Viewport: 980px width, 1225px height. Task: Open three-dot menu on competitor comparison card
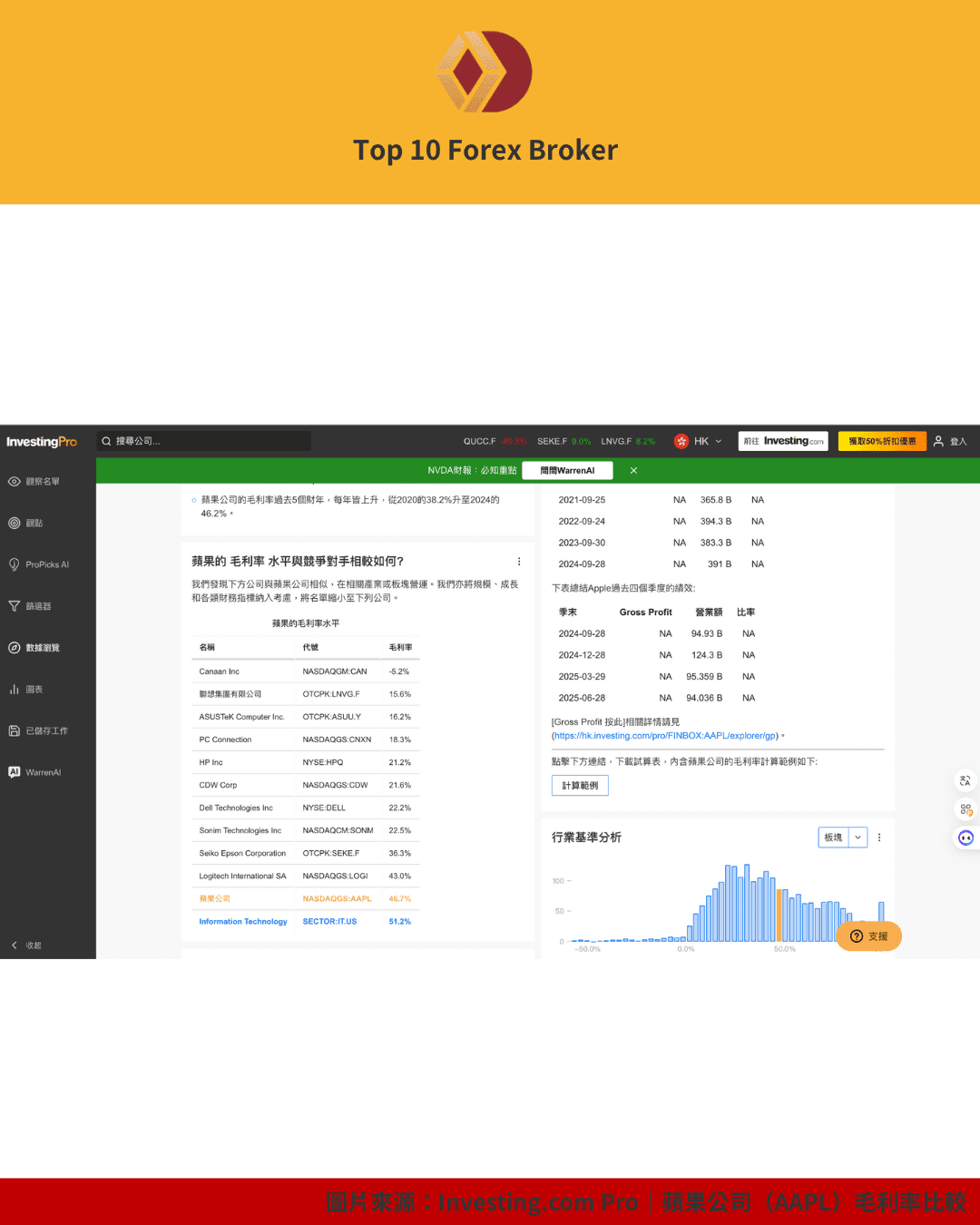[x=519, y=562]
